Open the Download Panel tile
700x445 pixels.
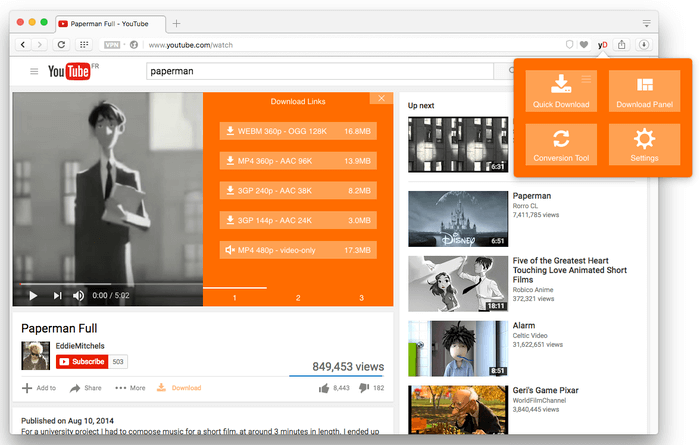pos(644,90)
